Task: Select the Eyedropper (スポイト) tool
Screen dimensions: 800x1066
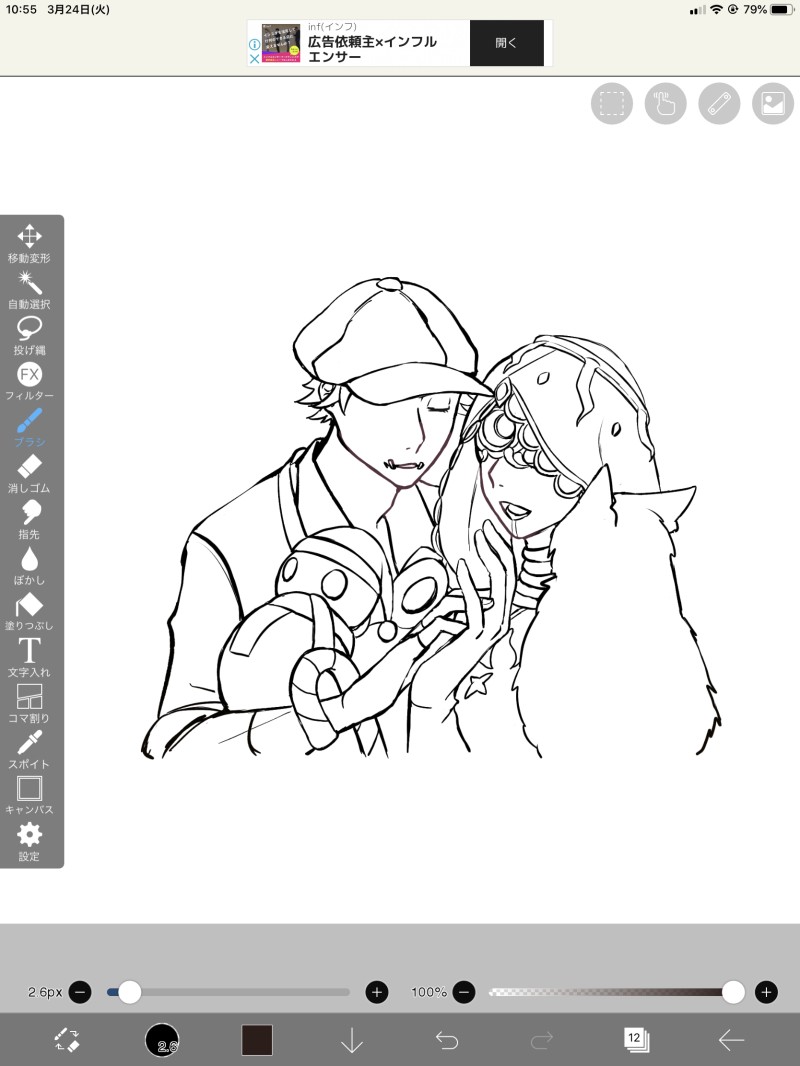Action: pyautogui.click(x=29, y=749)
